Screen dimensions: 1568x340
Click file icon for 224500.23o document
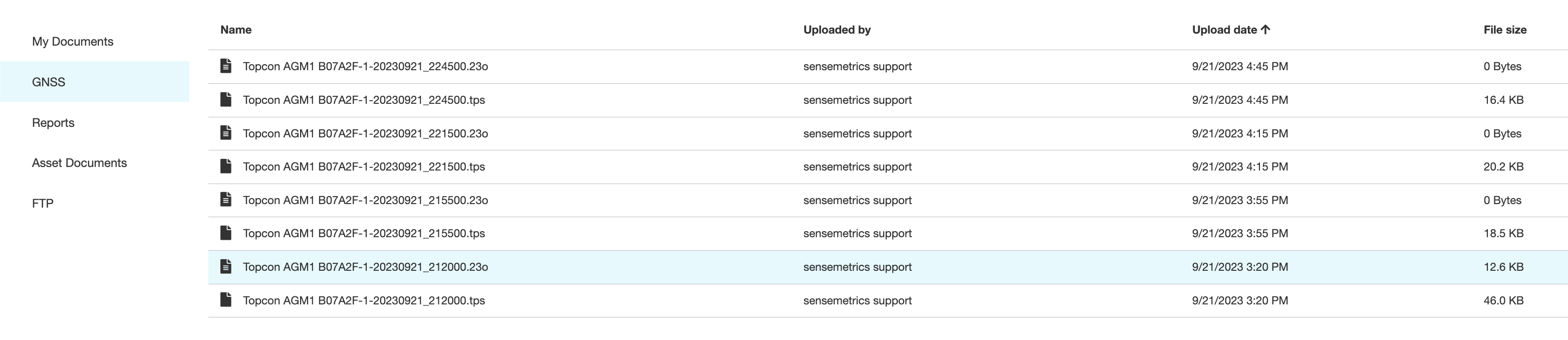[x=226, y=66]
